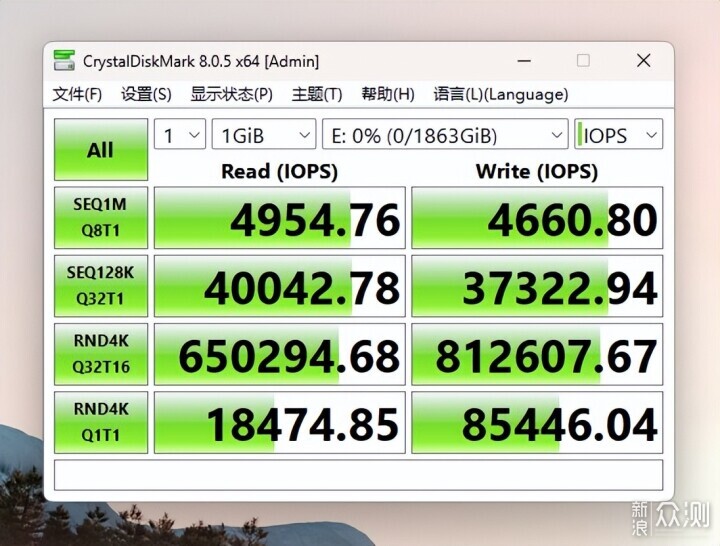This screenshot has height=546, width=720.
Task: Click the write result 85446.04
Action: [537, 422]
